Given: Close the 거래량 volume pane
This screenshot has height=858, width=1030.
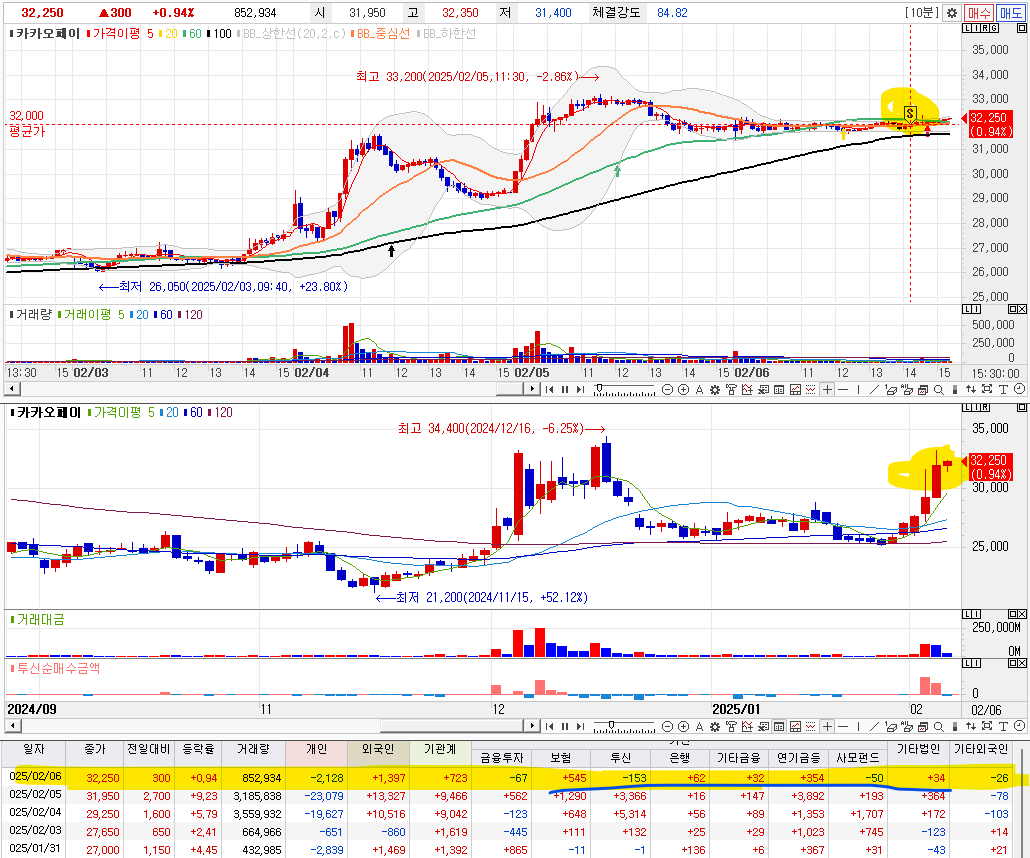Looking at the screenshot, I should point(1021,309).
